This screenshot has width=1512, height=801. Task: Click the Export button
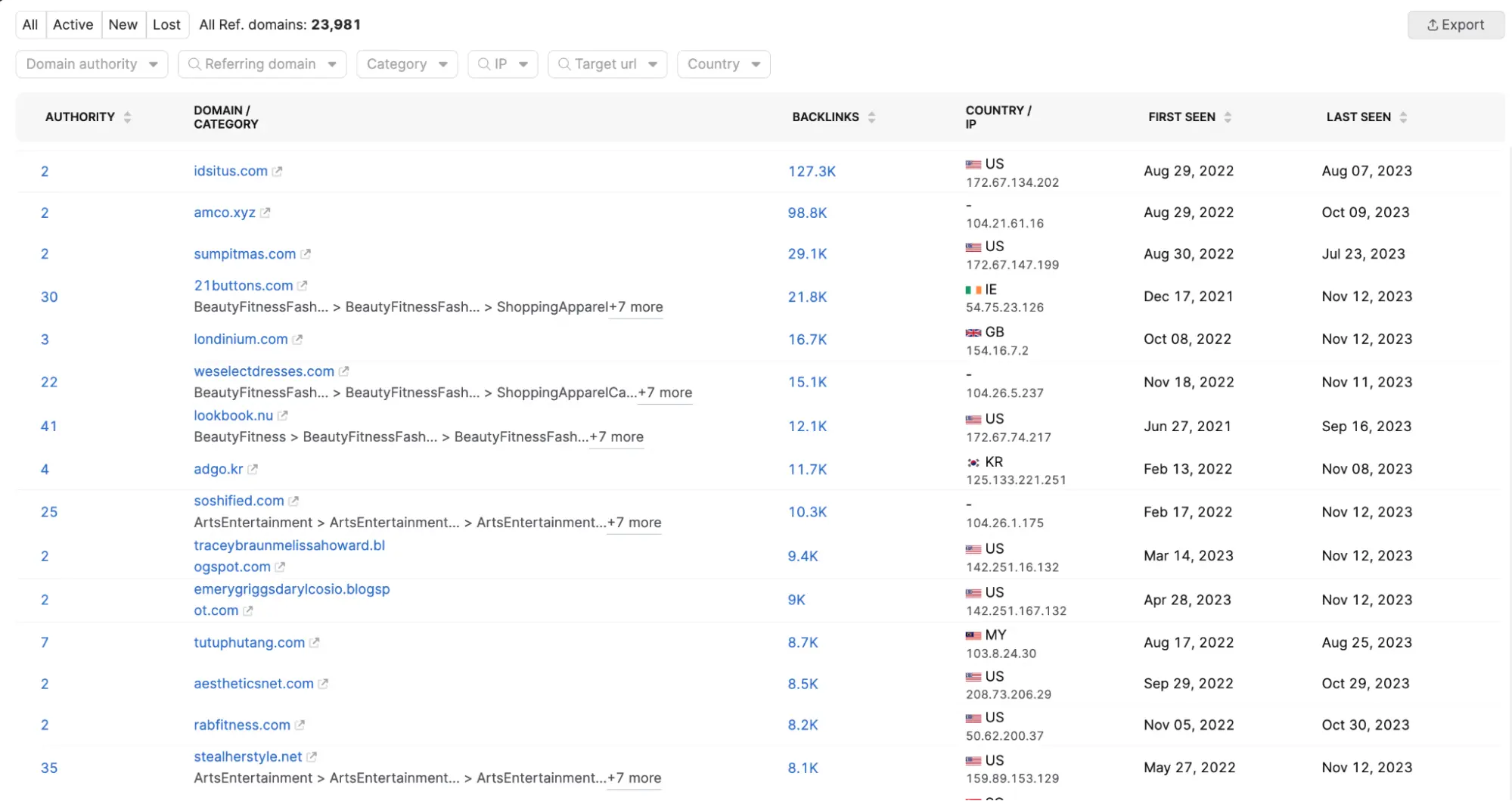[1455, 25]
